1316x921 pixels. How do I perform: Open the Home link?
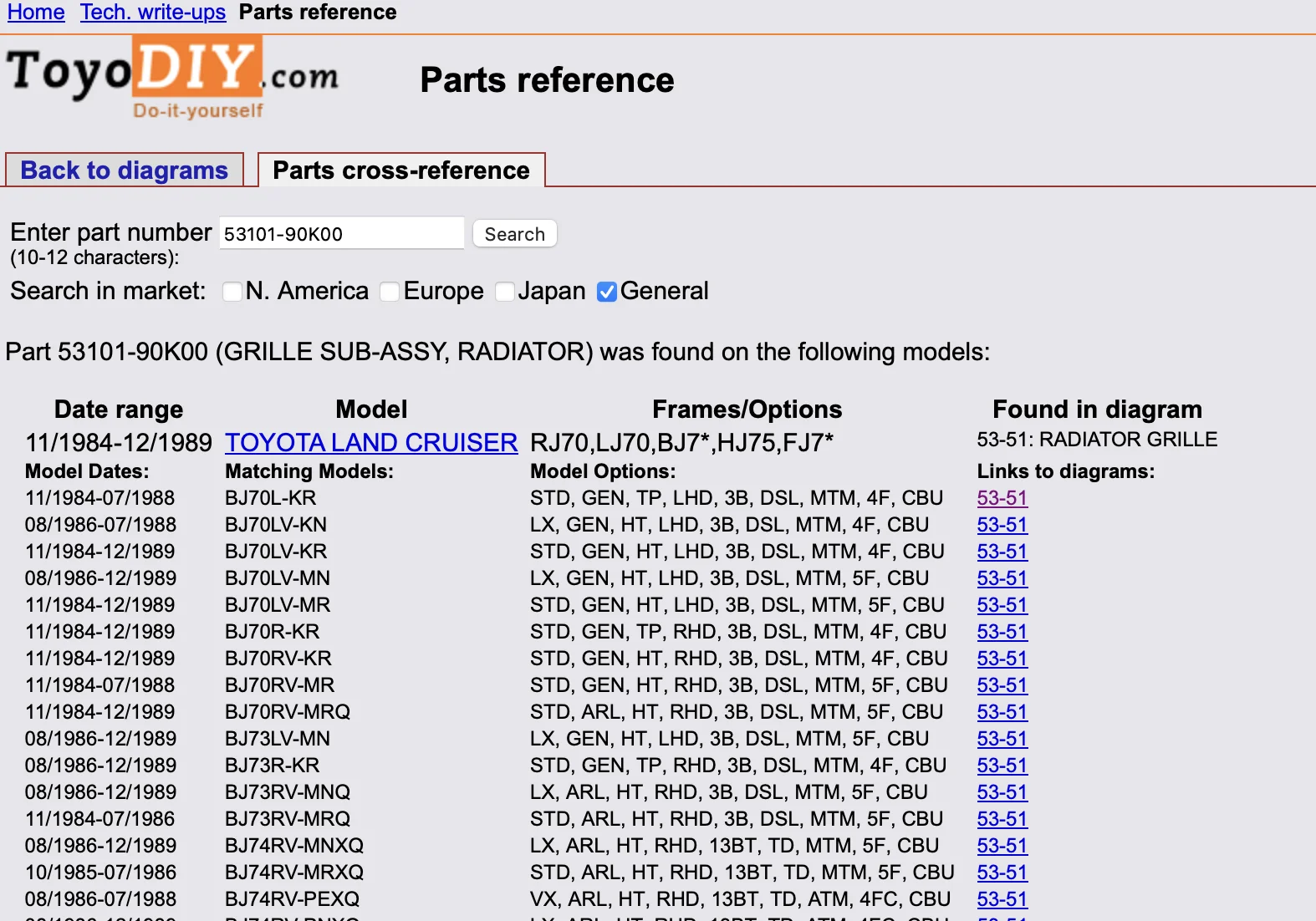pyautogui.click(x=36, y=13)
